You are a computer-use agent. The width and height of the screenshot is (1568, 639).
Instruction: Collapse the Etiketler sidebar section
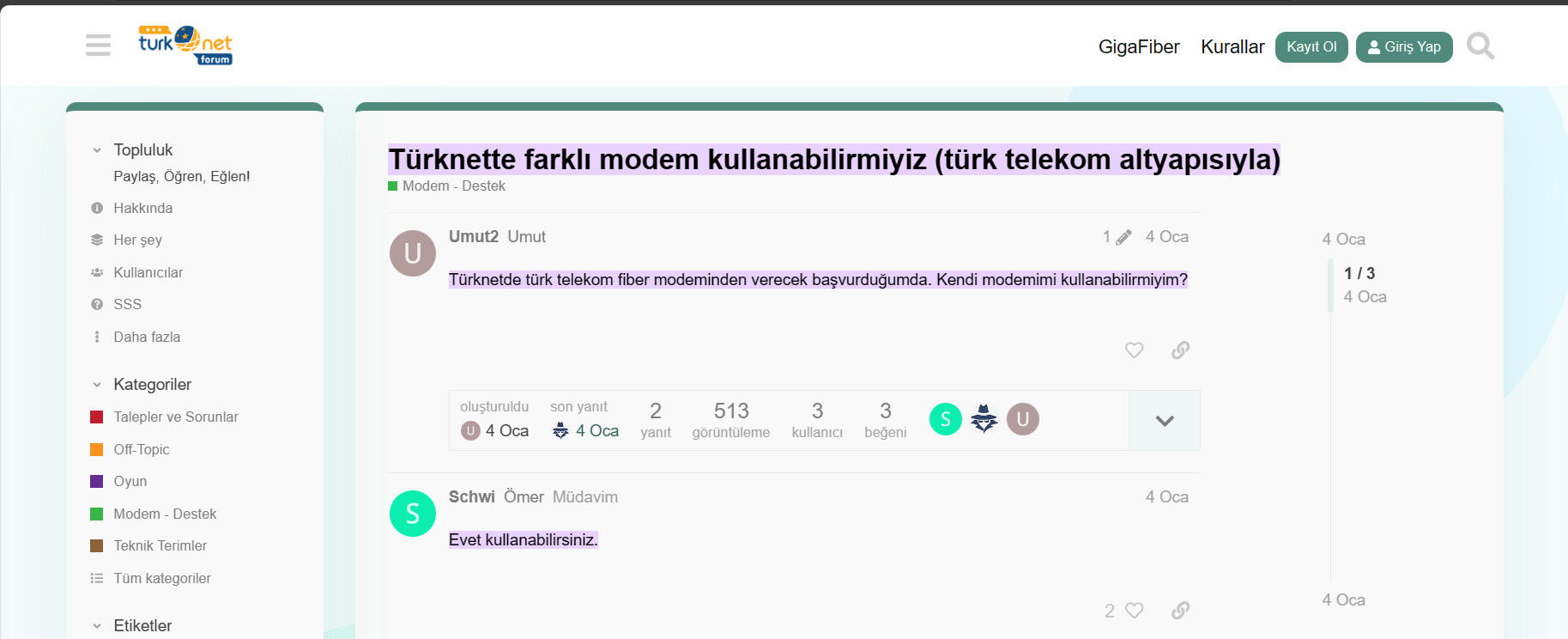[97, 626]
